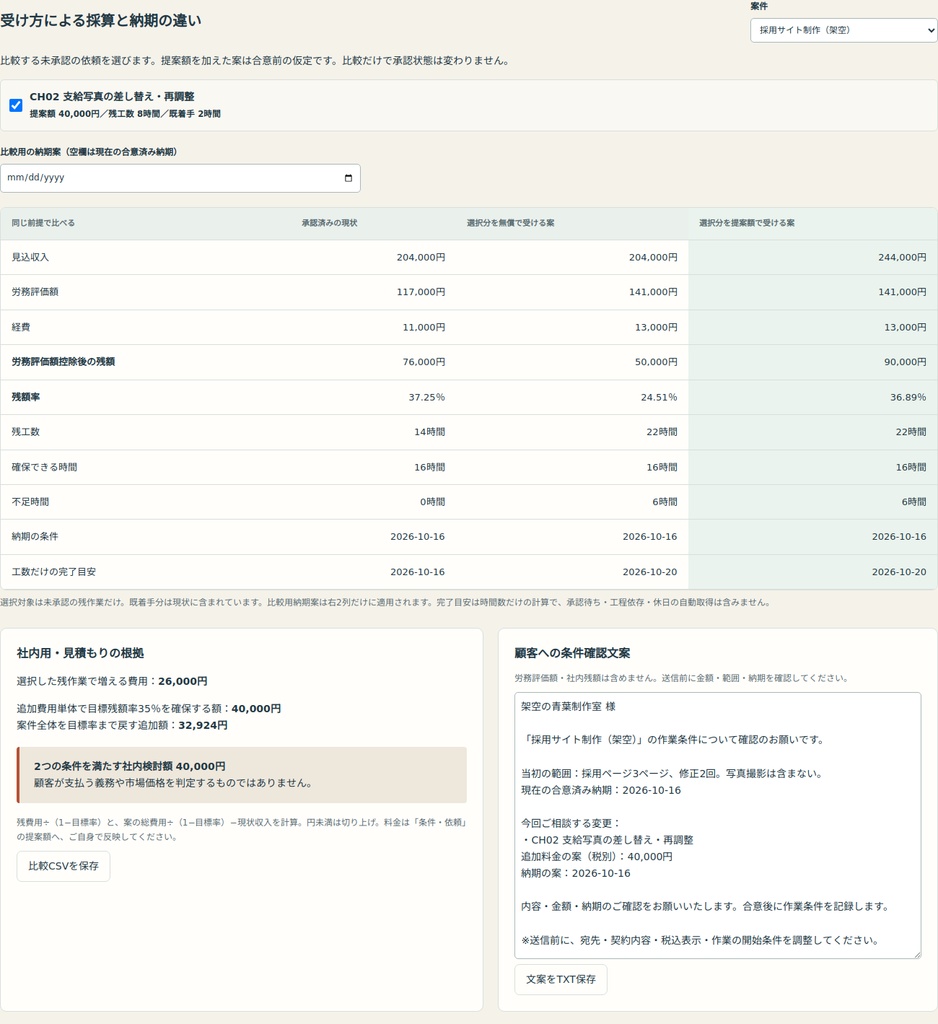
Task: Click the 同じ前提で比べる header cell
Action: click(x=43, y=223)
